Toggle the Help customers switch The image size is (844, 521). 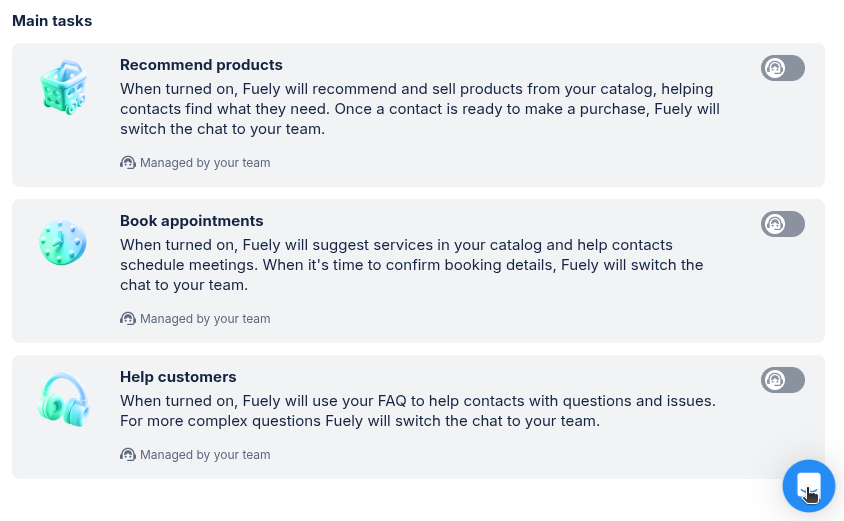click(782, 380)
